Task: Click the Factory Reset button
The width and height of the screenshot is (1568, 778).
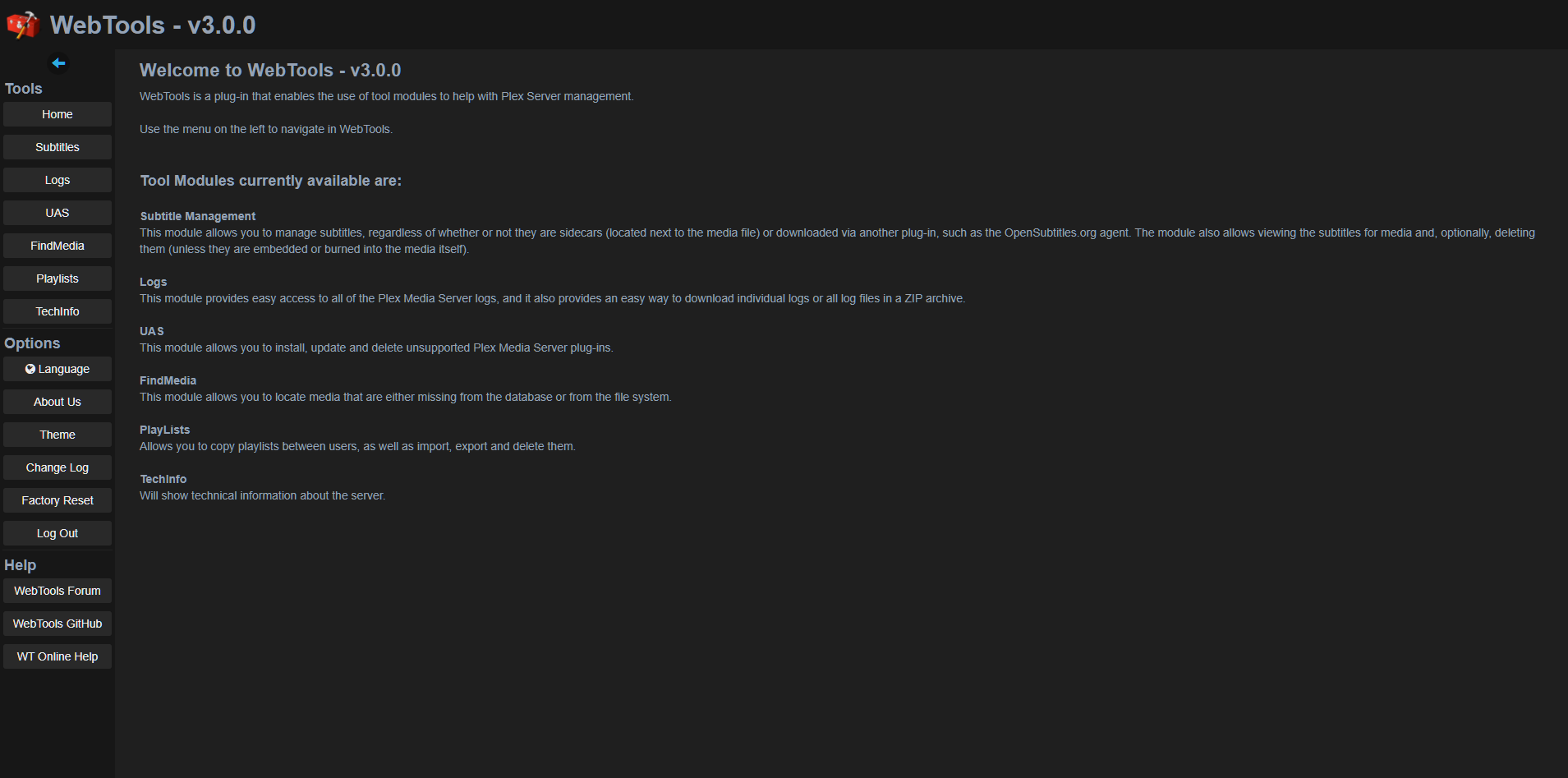Action: (x=57, y=500)
